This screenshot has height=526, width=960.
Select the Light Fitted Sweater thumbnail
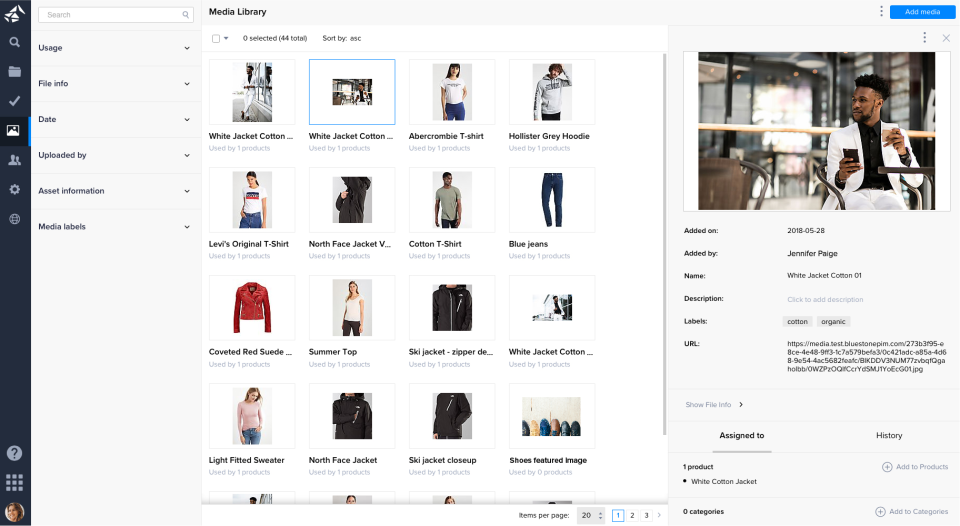(252, 416)
